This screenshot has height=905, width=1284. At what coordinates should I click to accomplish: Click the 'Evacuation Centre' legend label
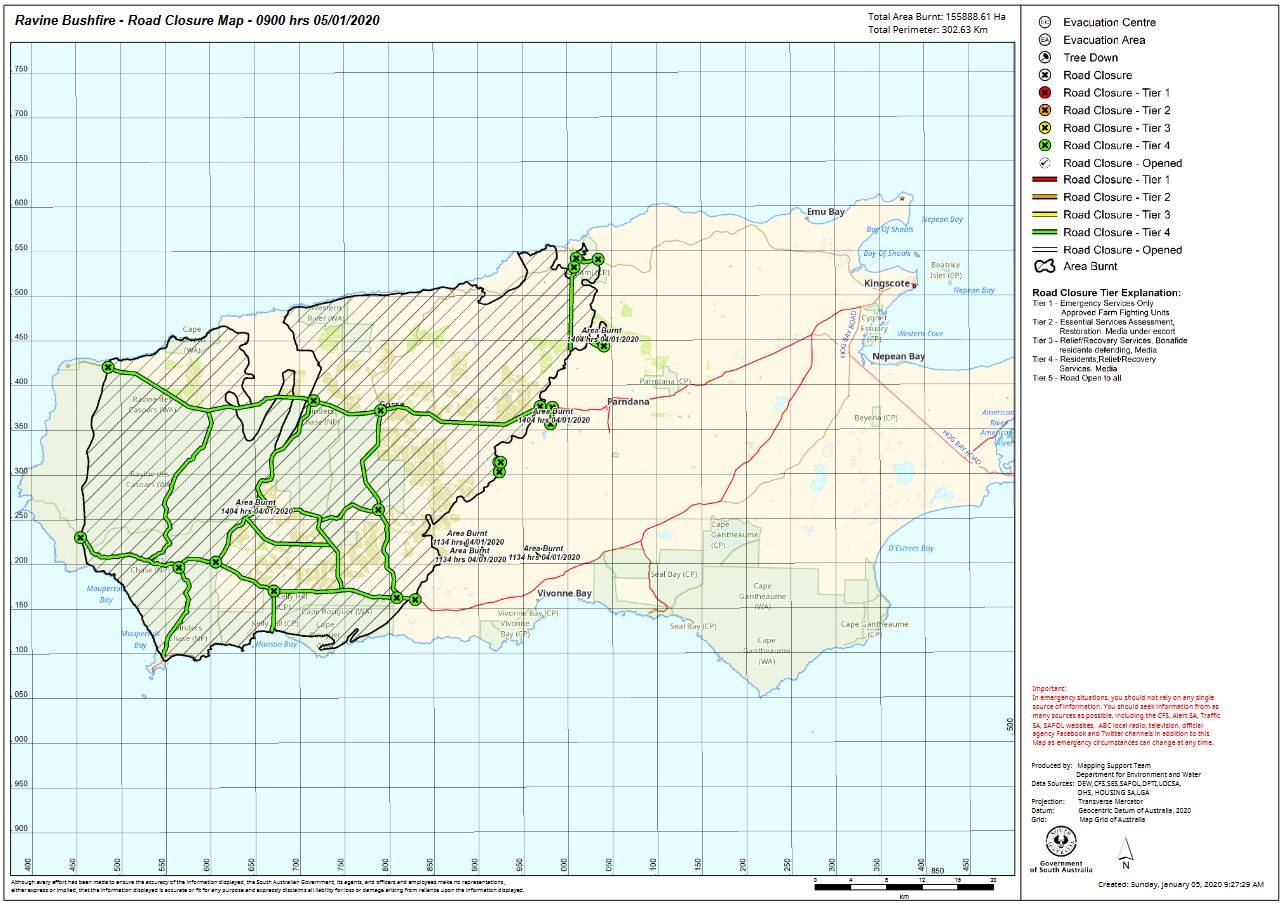coord(1109,22)
